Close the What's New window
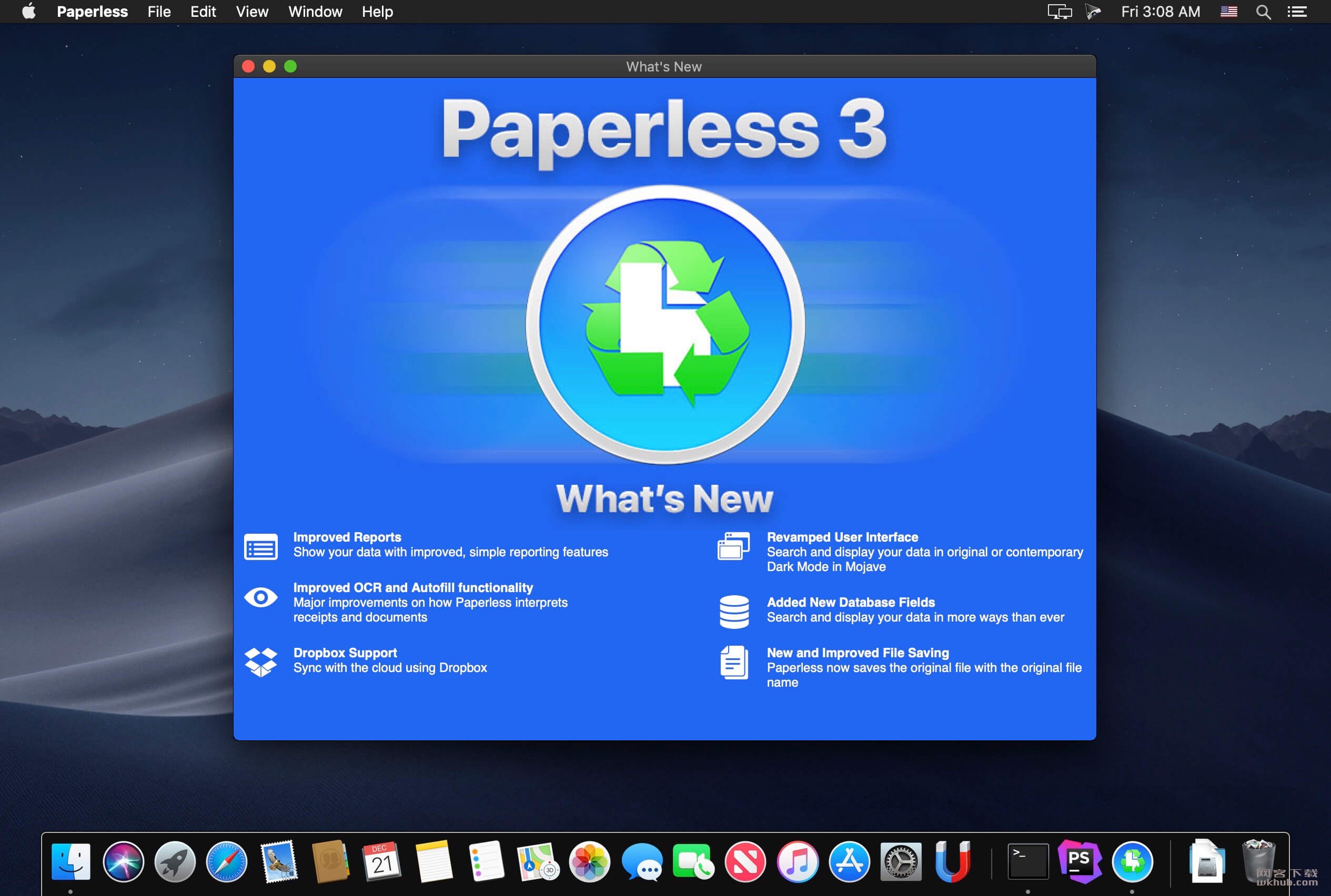The image size is (1331, 896). point(248,66)
